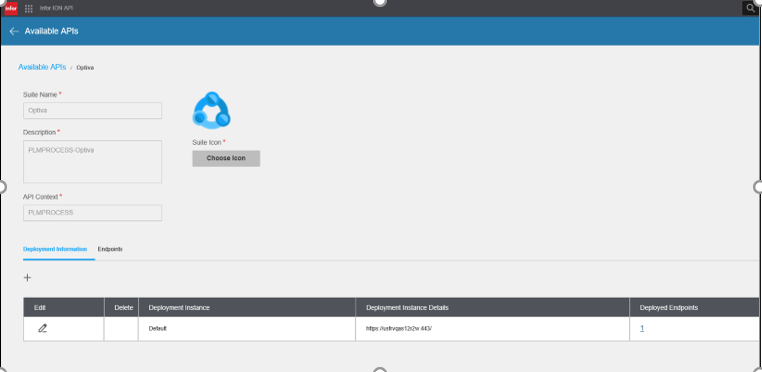Open search with the magnifier icon
762x372 pixels.
coord(750,8)
